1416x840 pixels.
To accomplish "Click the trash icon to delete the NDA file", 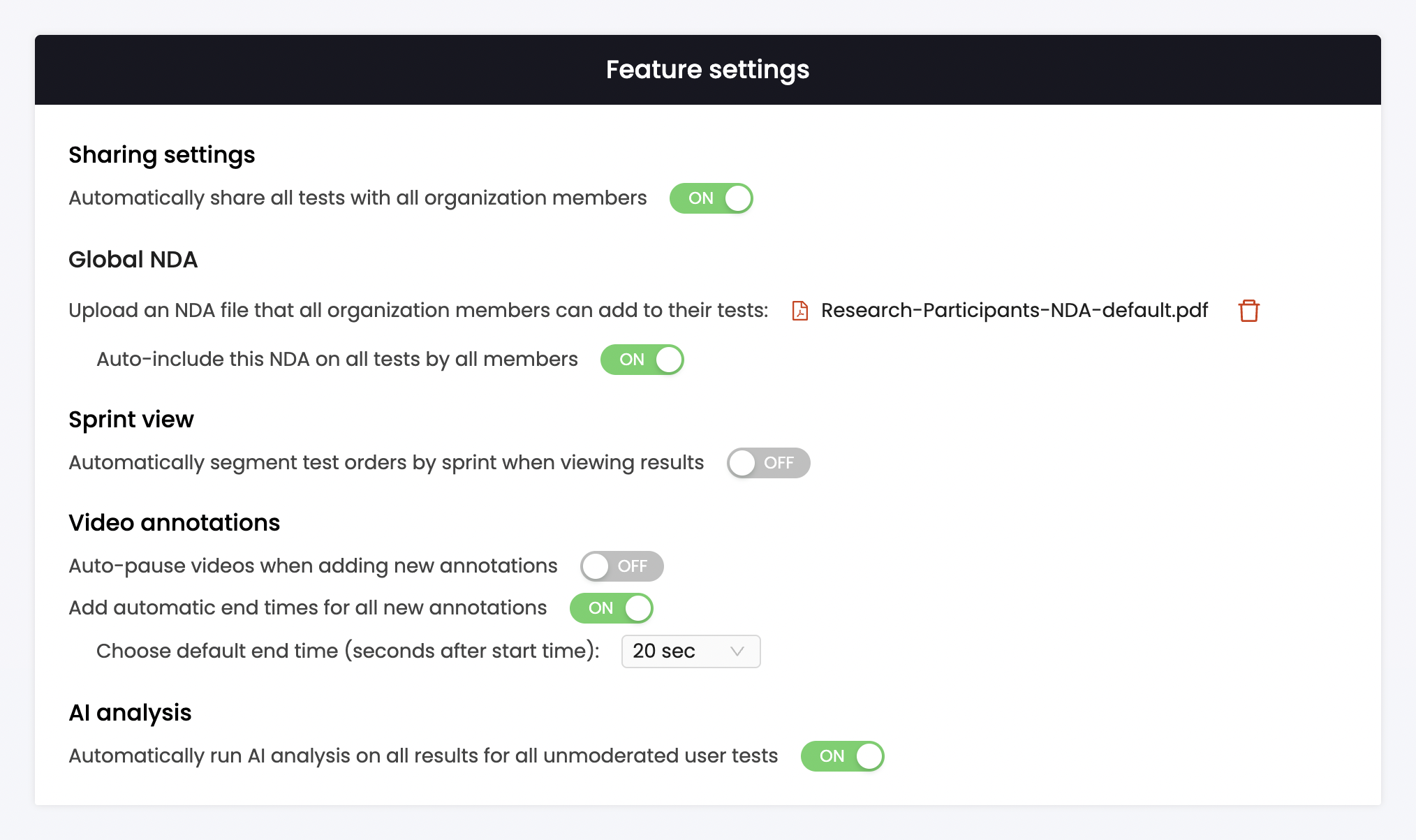I will tap(1248, 311).
